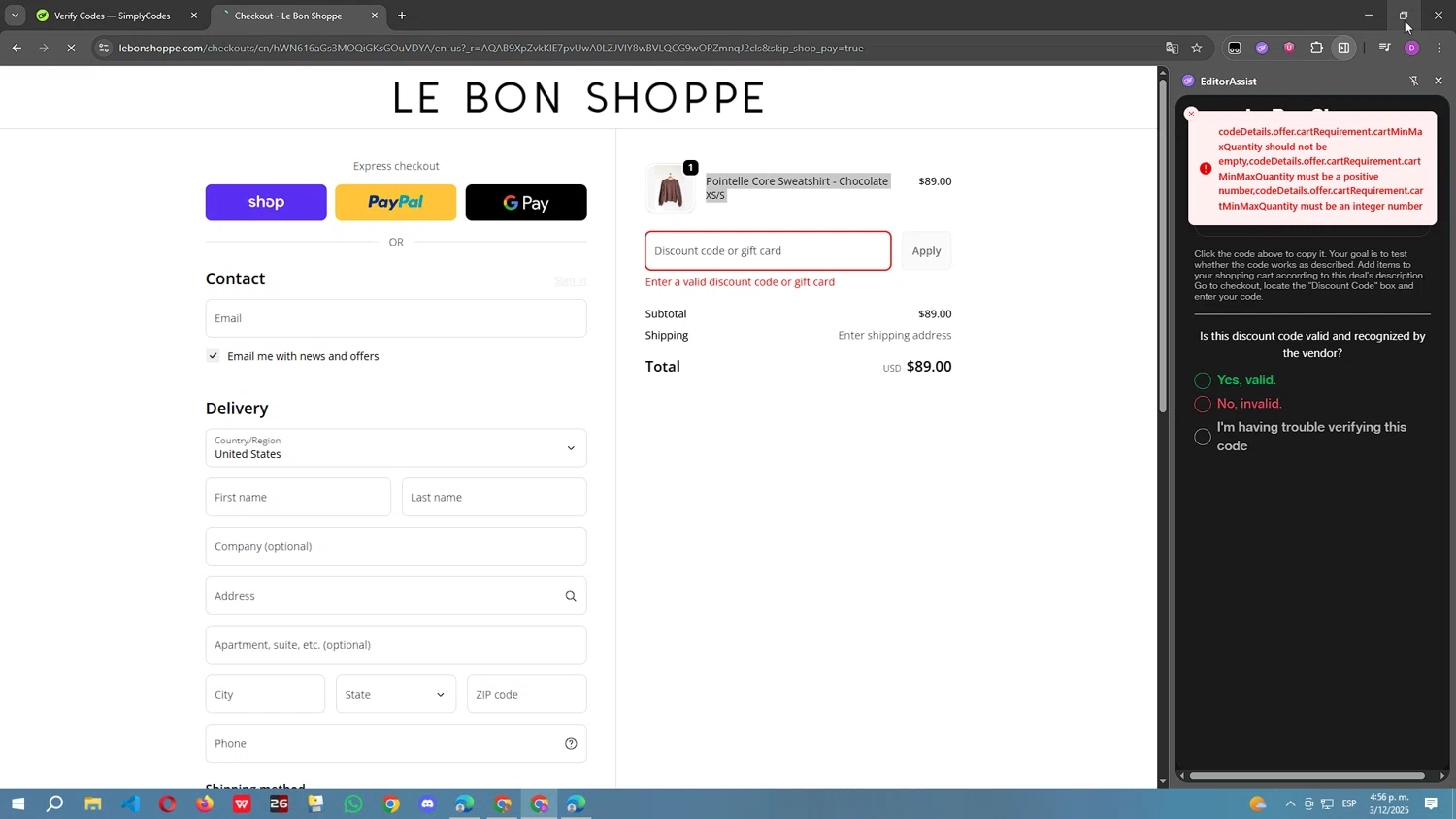Click the site information icon in address bar
The image size is (1456, 819).
click(x=104, y=48)
